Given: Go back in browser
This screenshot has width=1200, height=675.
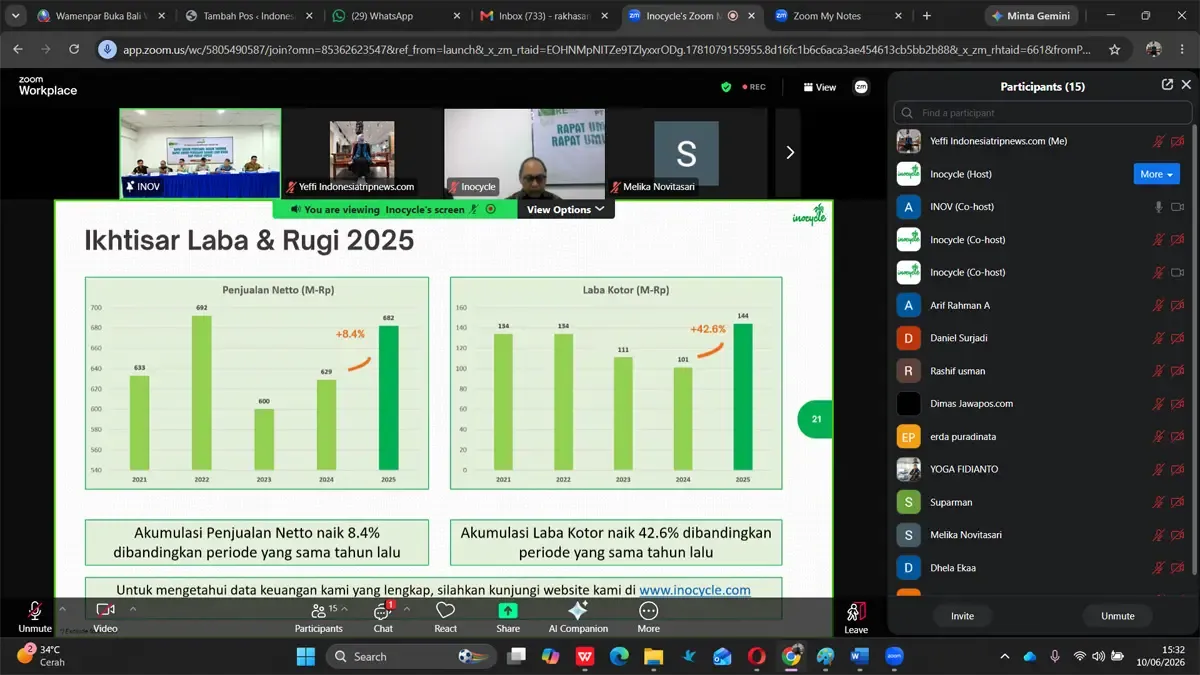Looking at the screenshot, I should coord(17,49).
